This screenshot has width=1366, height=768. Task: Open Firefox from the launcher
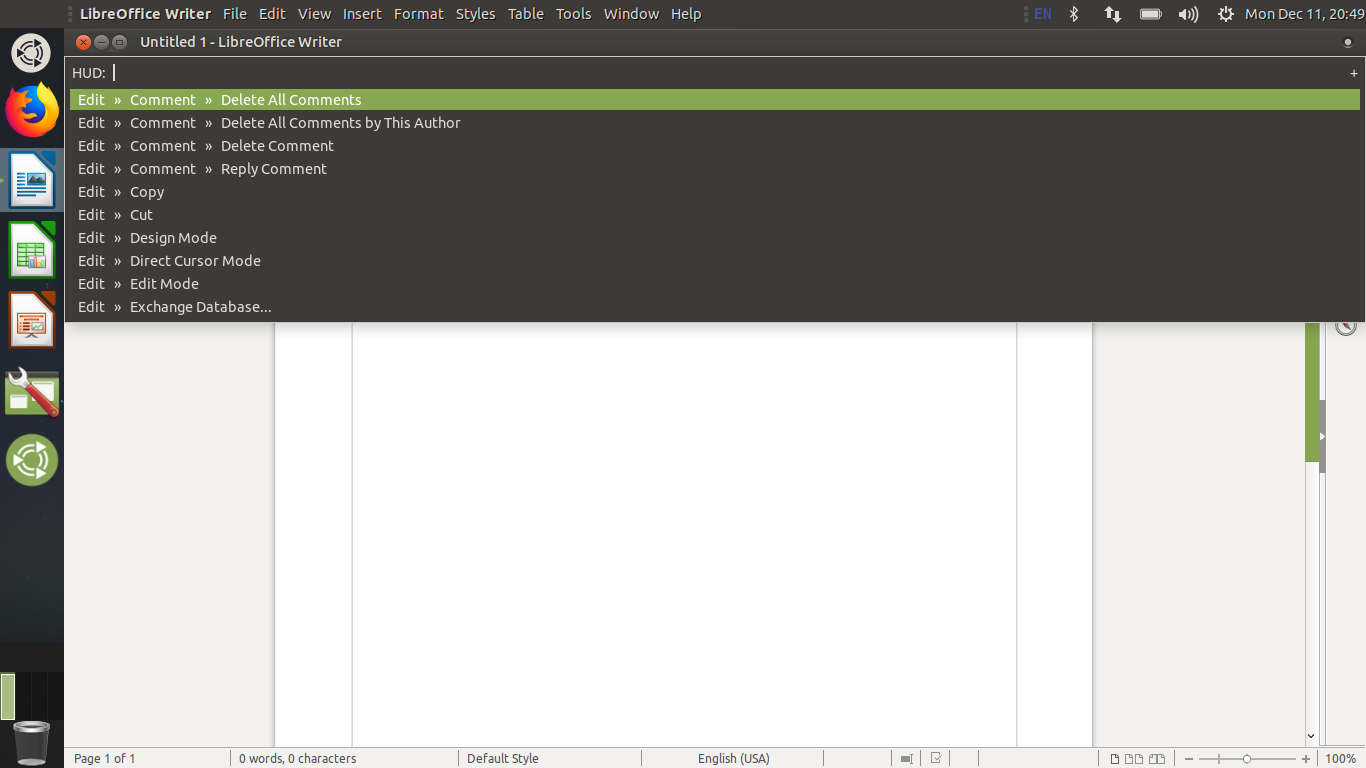[x=32, y=110]
